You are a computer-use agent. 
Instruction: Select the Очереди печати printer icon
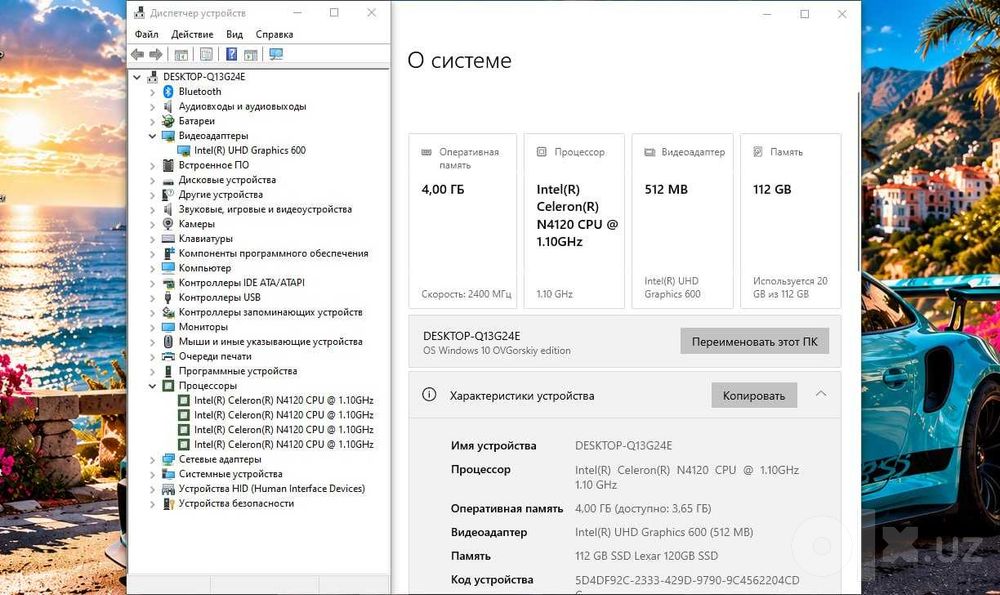click(168, 356)
